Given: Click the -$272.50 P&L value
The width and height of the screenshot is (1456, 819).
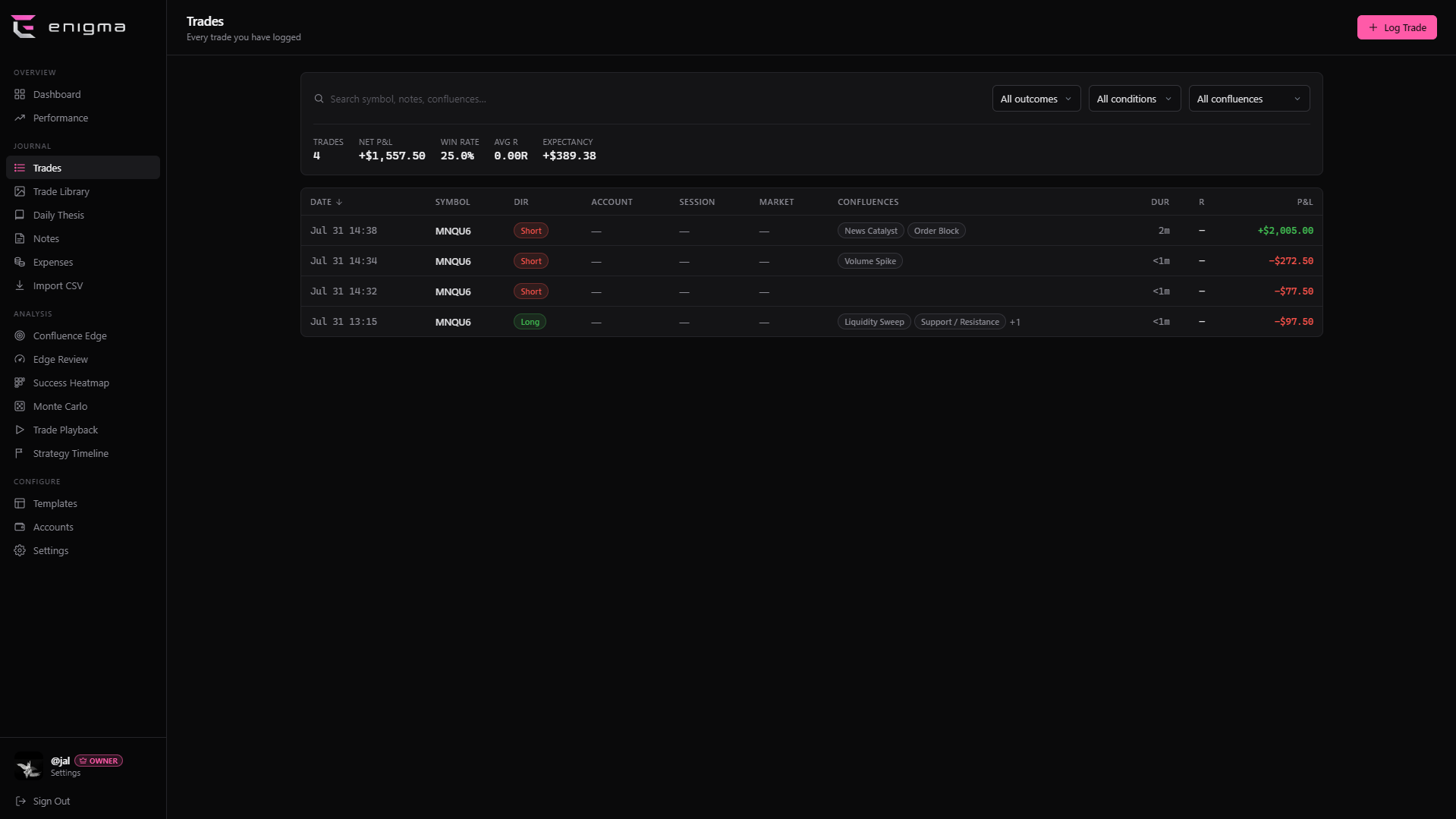Looking at the screenshot, I should 1291,261.
